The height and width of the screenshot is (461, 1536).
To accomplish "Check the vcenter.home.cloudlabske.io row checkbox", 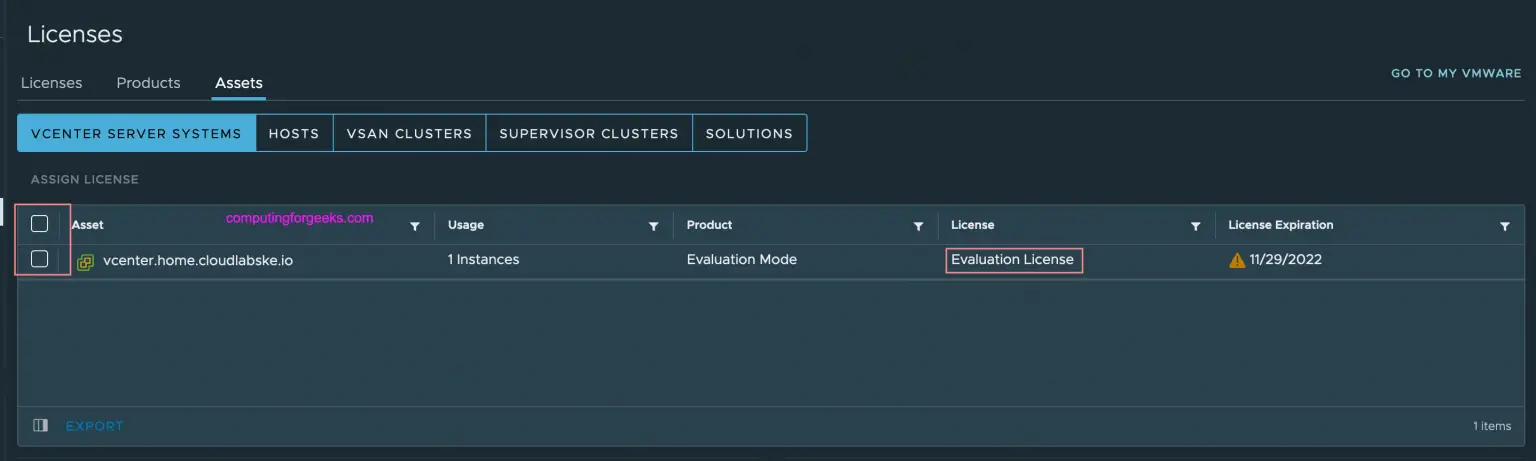I will [x=40, y=259].
